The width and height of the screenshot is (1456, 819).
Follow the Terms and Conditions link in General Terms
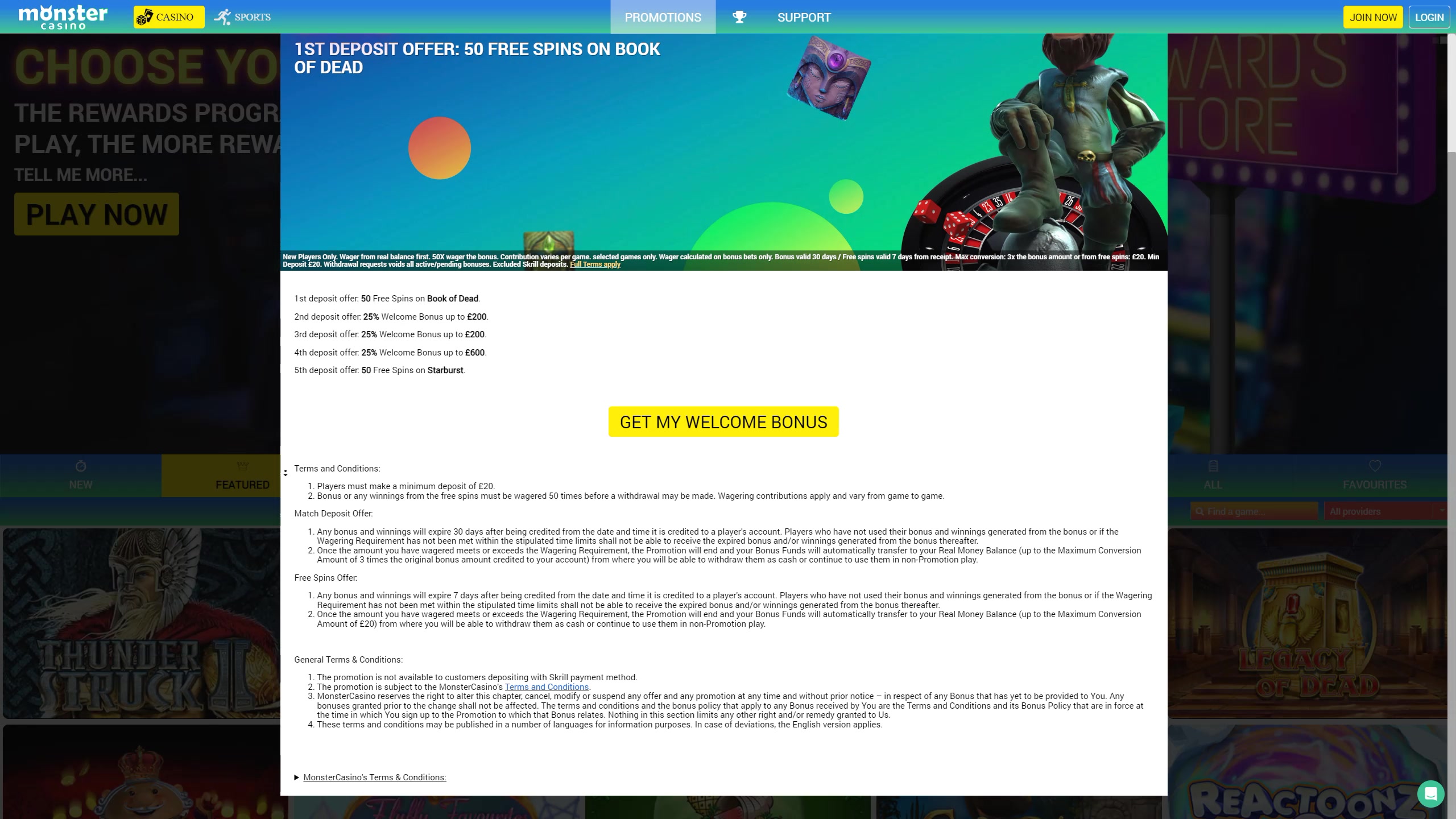click(x=546, y=687)
